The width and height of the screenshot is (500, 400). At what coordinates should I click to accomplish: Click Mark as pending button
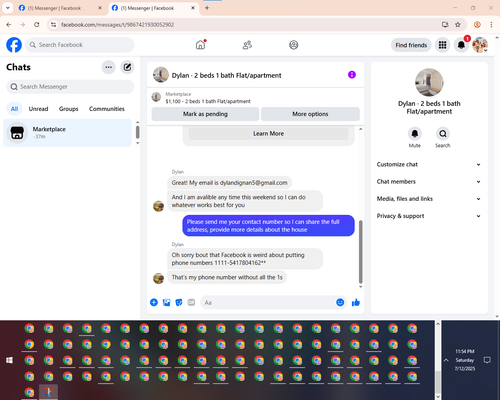pos(205,114)
